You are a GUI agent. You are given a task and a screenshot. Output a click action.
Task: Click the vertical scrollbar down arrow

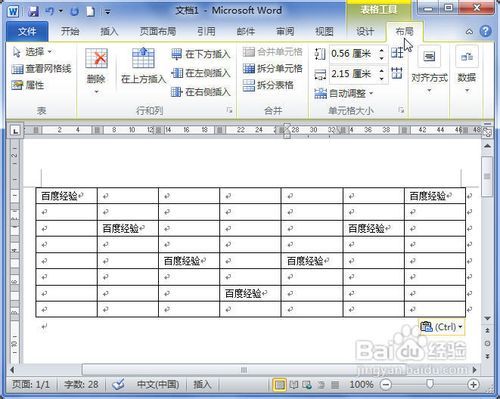point(487,319)
